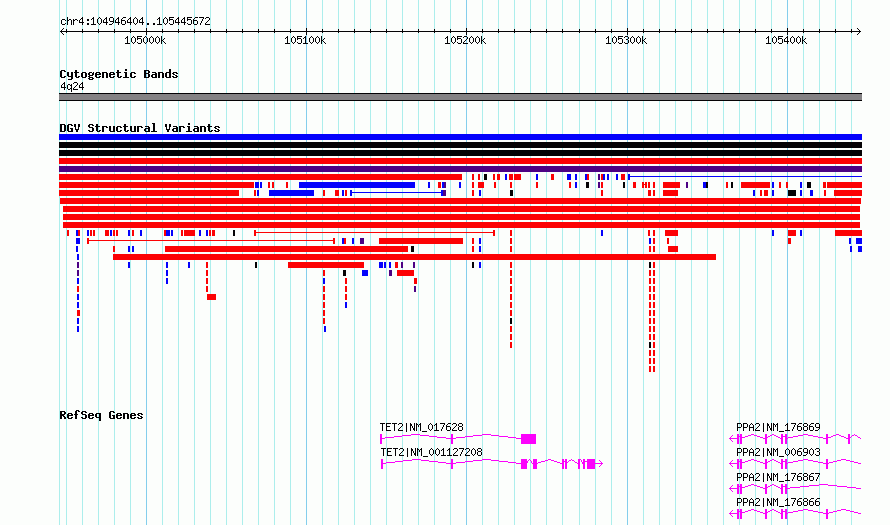Click the left arrowhead of the ruler
The height and width of the screenshot is (525, 890).
62,31
